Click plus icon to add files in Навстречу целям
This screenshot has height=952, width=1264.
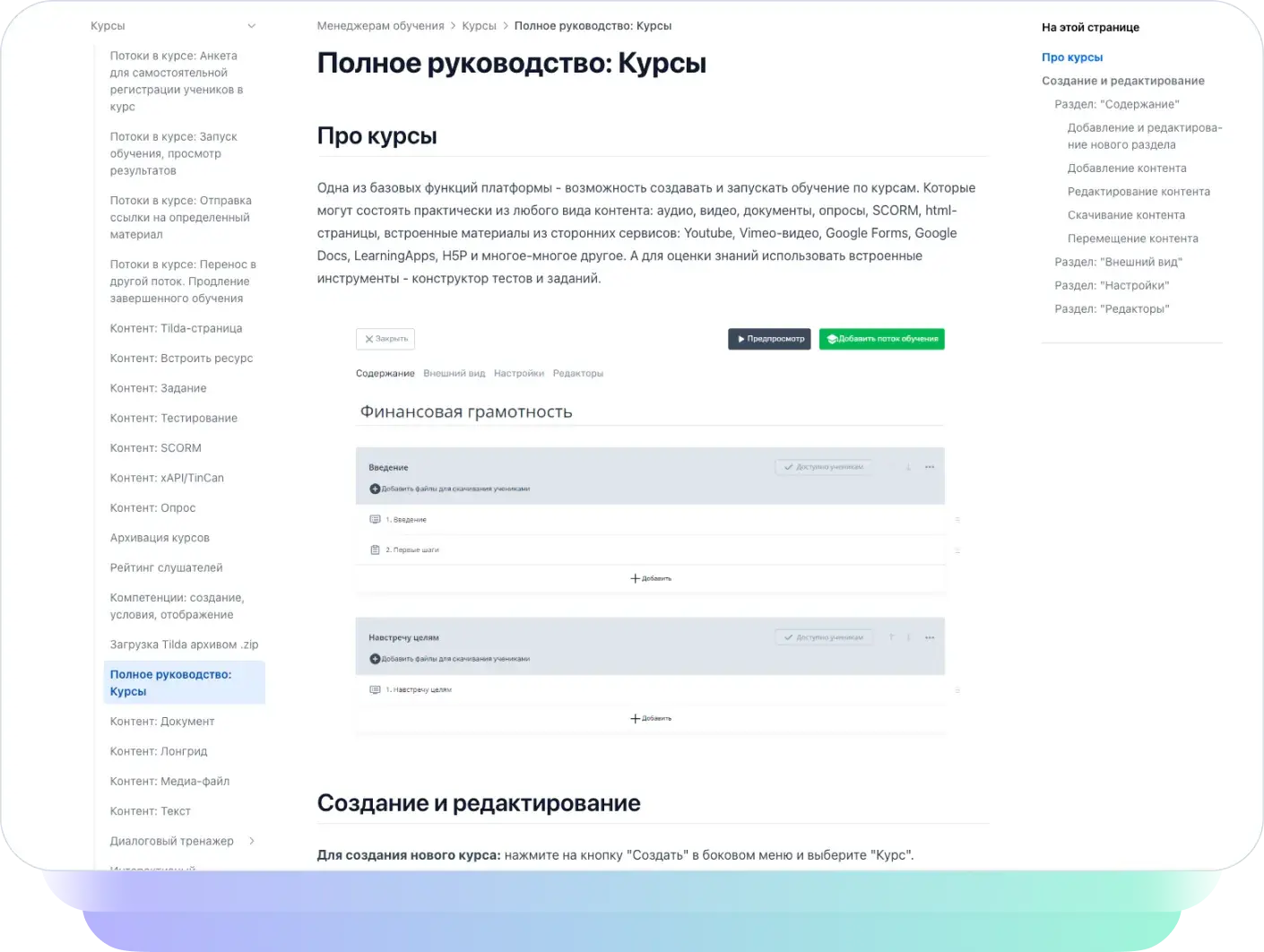coord(375,659)
